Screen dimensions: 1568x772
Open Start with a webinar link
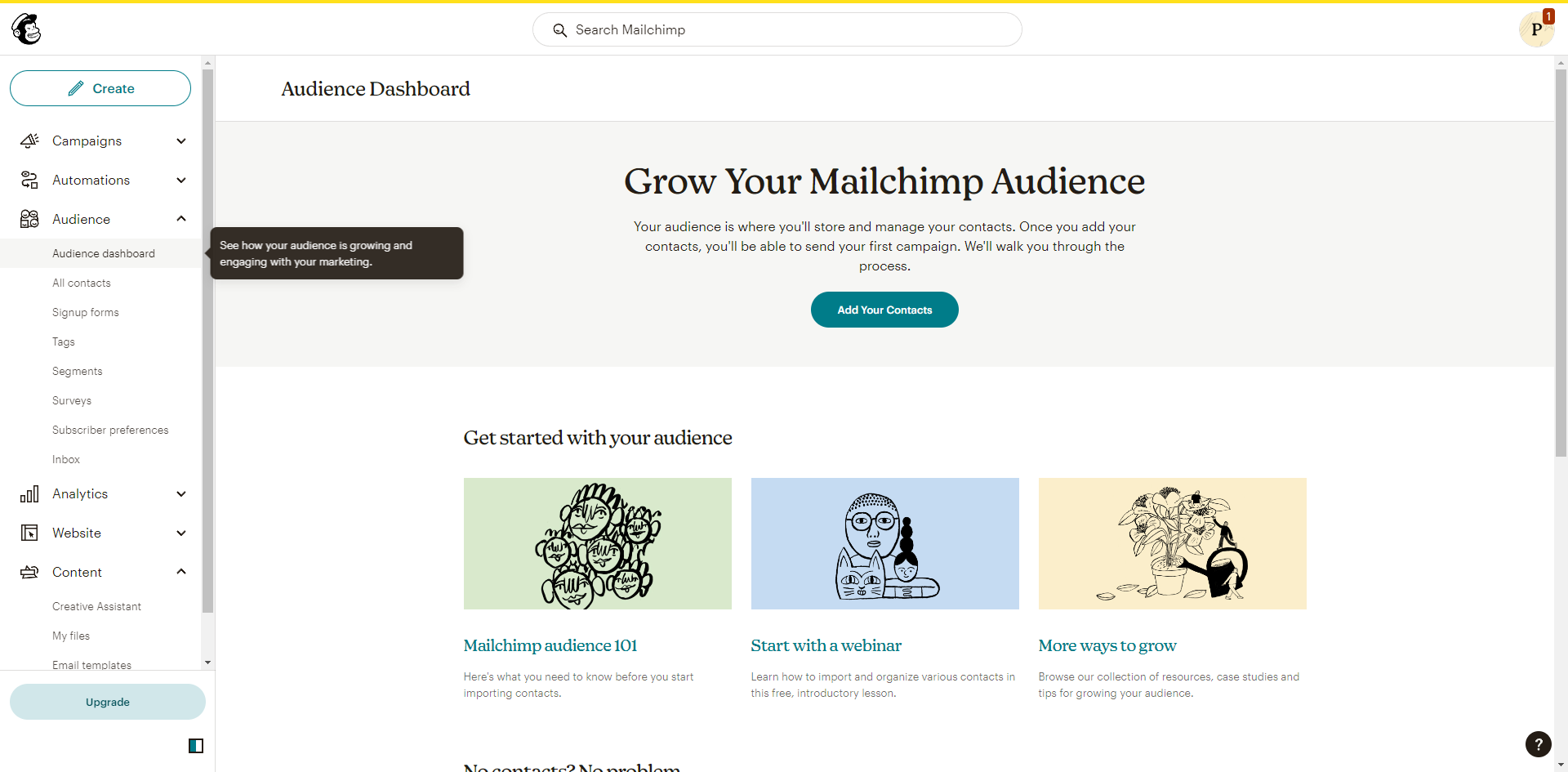click(x=826, y=645)
